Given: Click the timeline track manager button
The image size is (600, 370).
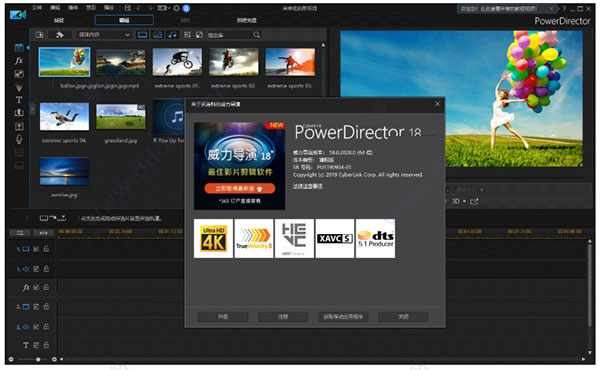Looking at the screenshot, I should point(20,232).
